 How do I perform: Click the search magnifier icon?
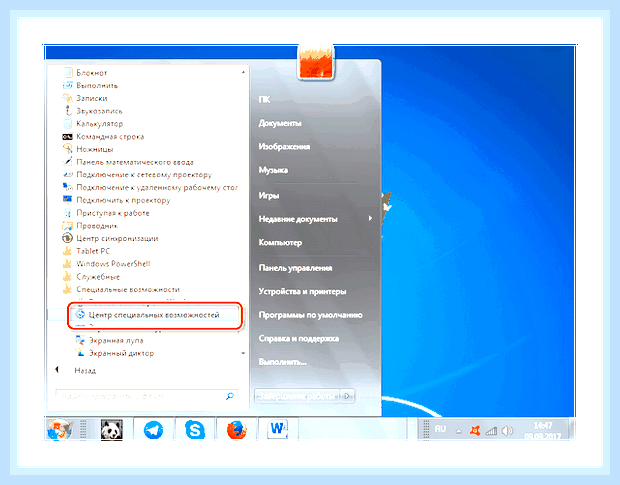pyautogui.click(x=230, y=396)
